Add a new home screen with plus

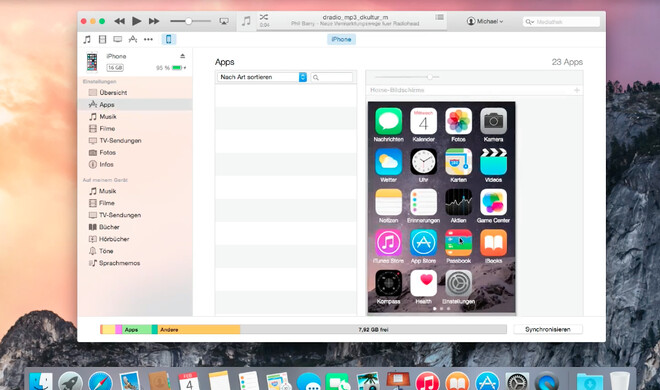click(577, 90)
